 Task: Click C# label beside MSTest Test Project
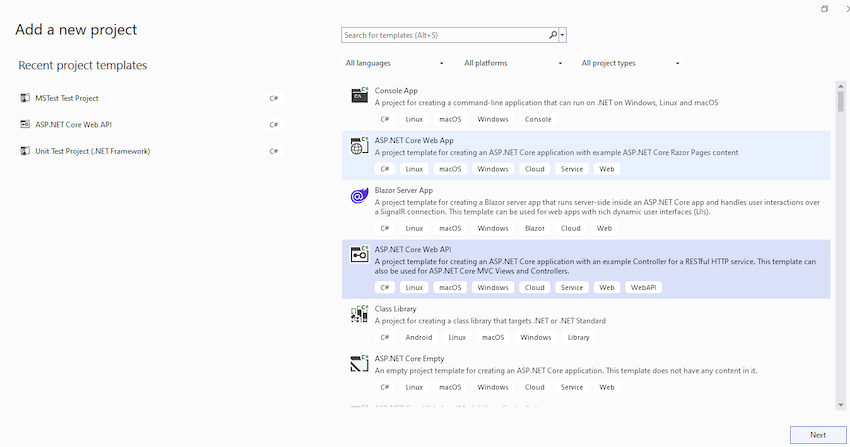point(274,98)
